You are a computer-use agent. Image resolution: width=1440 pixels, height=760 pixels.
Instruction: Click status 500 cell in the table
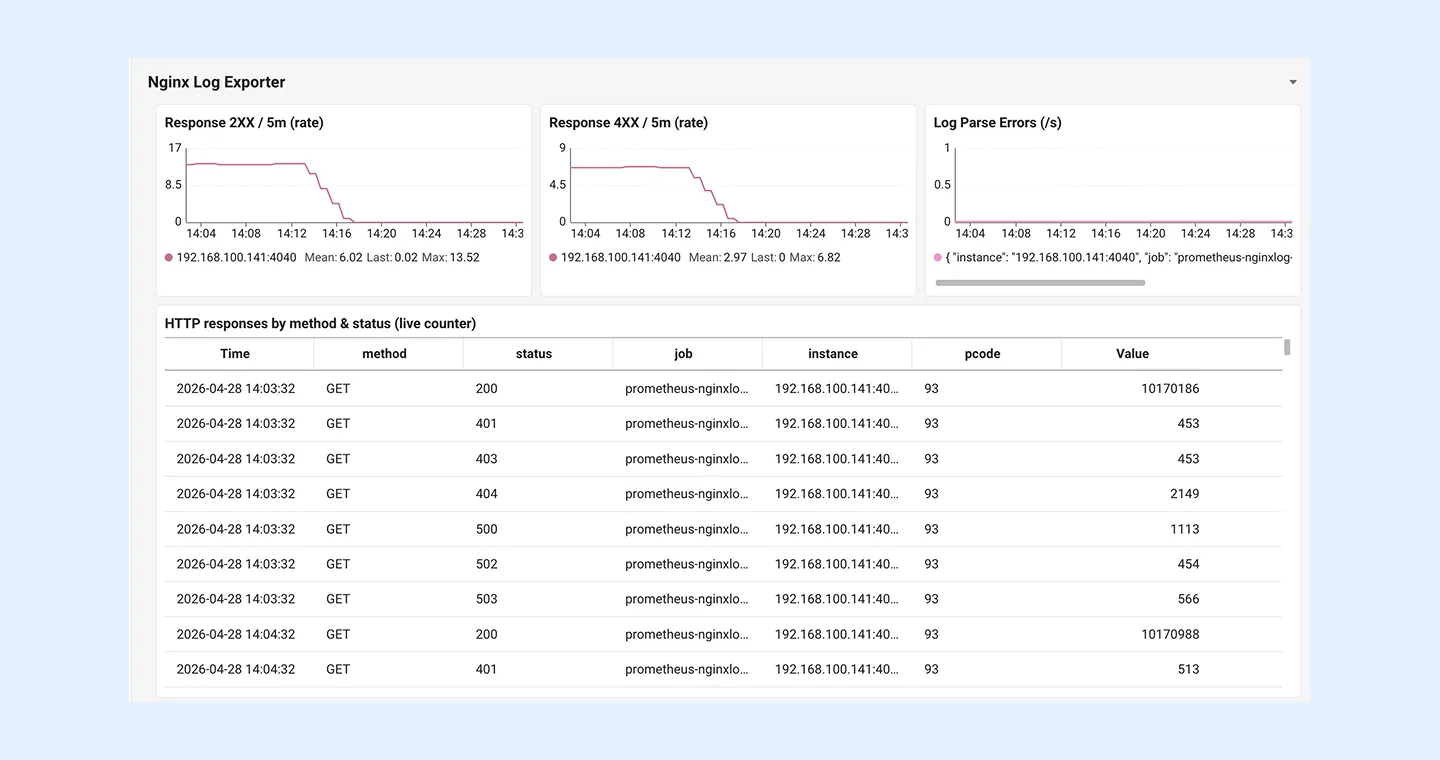(x=486, y=529)
